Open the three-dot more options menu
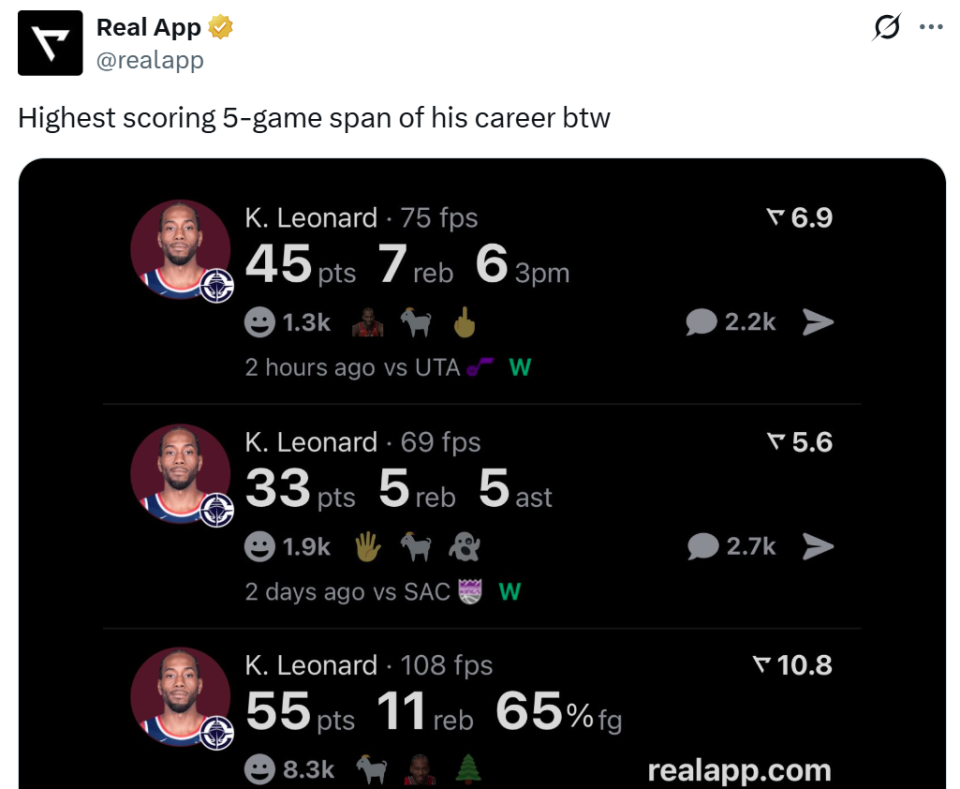Viewport: 960px width, 789px height. 931,27
